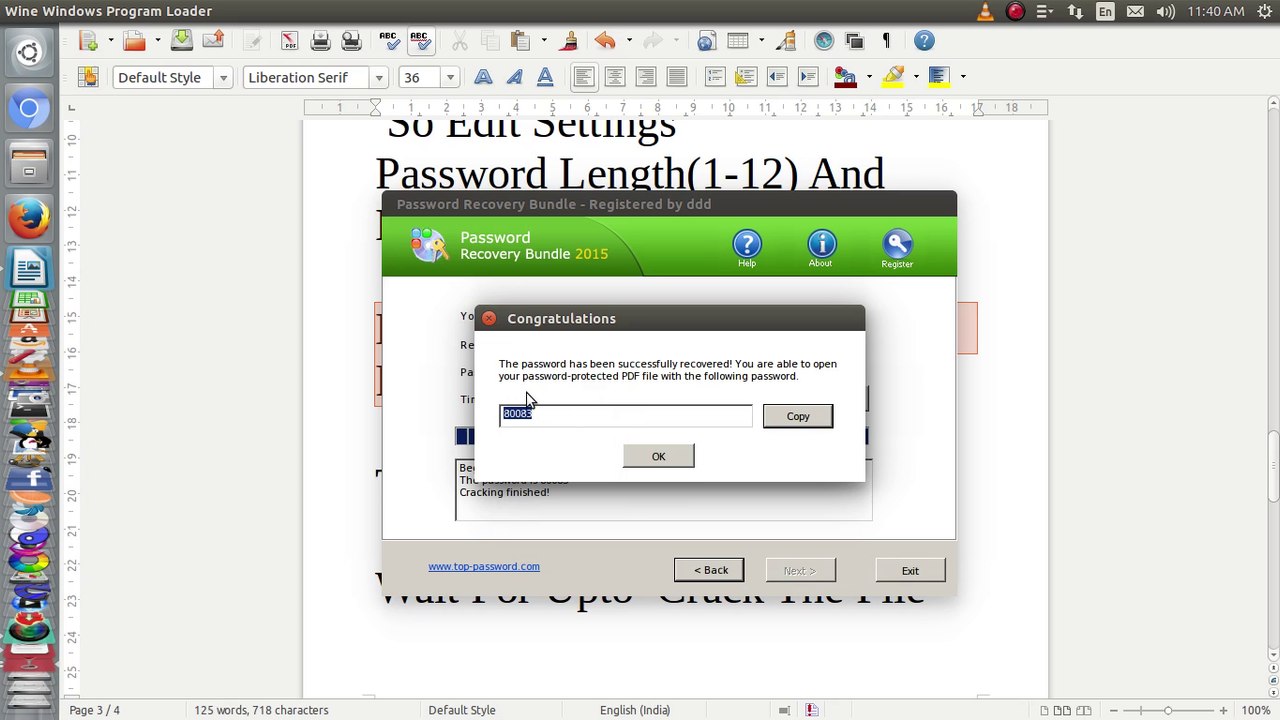Export directly as PDF
The height and width of the screenshot is (720, 1280).
pos(289,41)
